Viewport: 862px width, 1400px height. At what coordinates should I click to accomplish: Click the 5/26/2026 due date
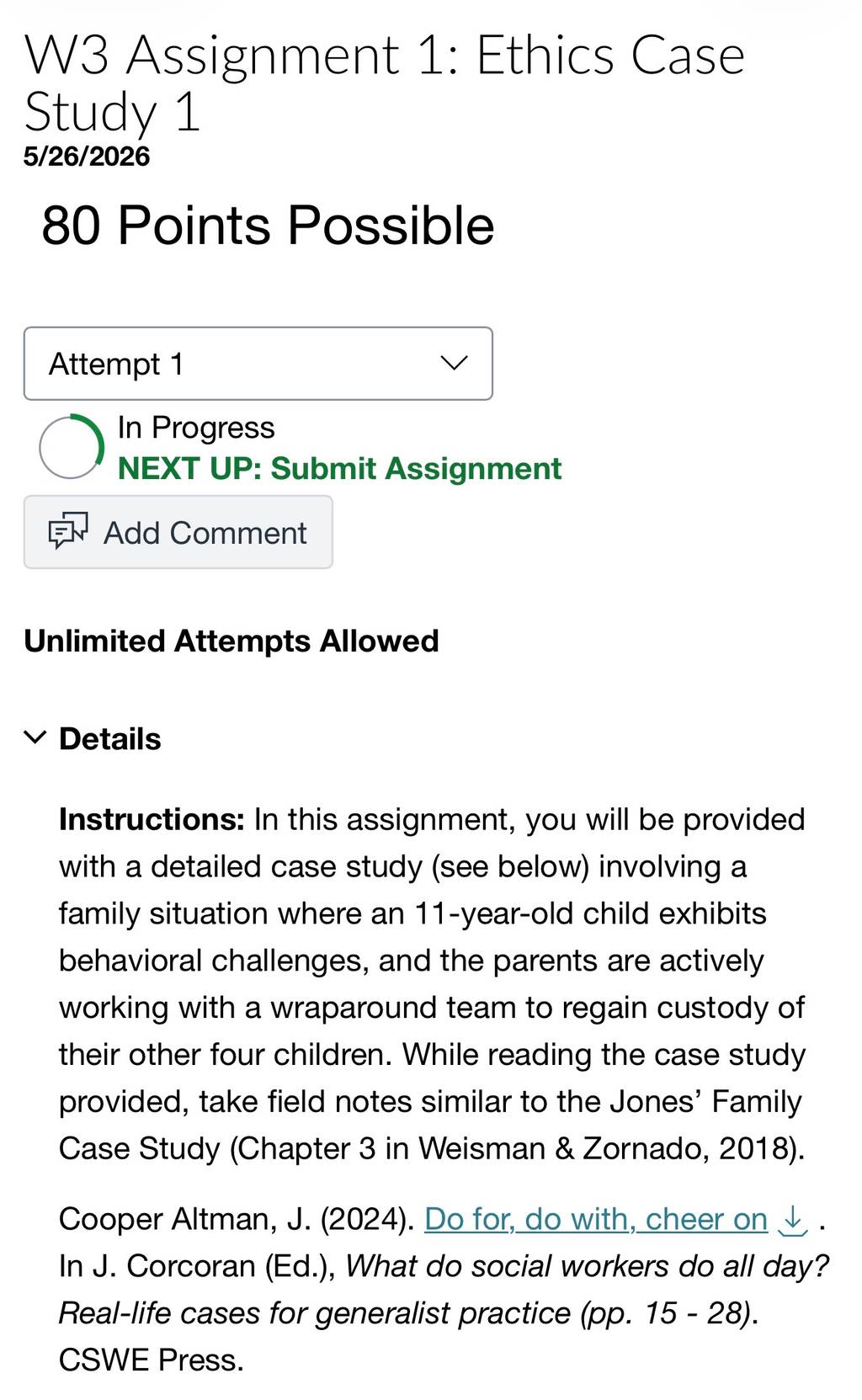(x=87, y=156)
